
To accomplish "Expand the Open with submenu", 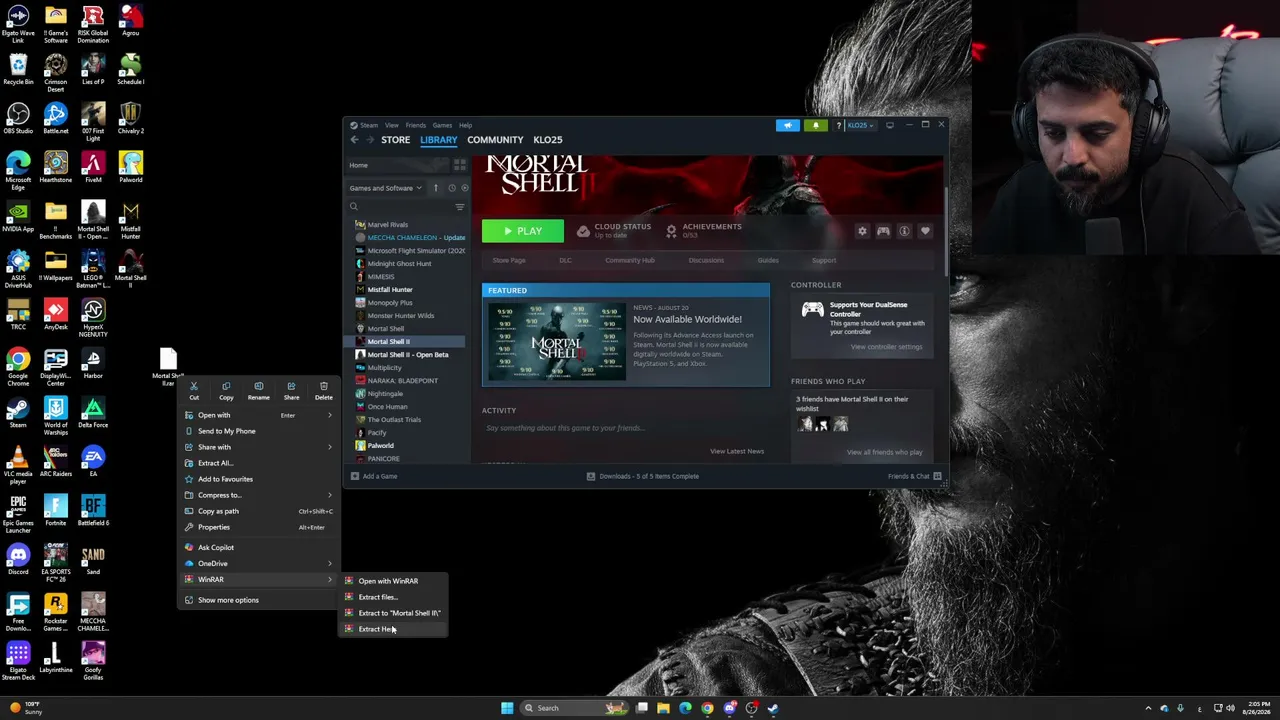I will [258, 415].
